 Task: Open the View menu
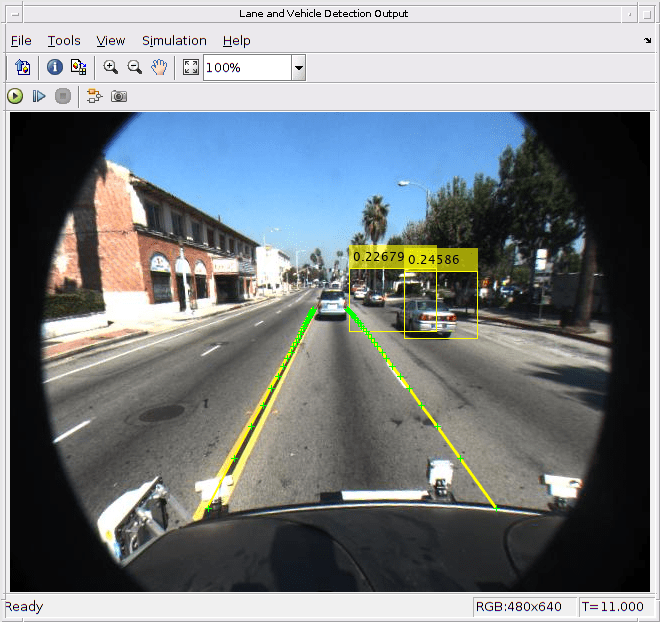pos(111,40)
